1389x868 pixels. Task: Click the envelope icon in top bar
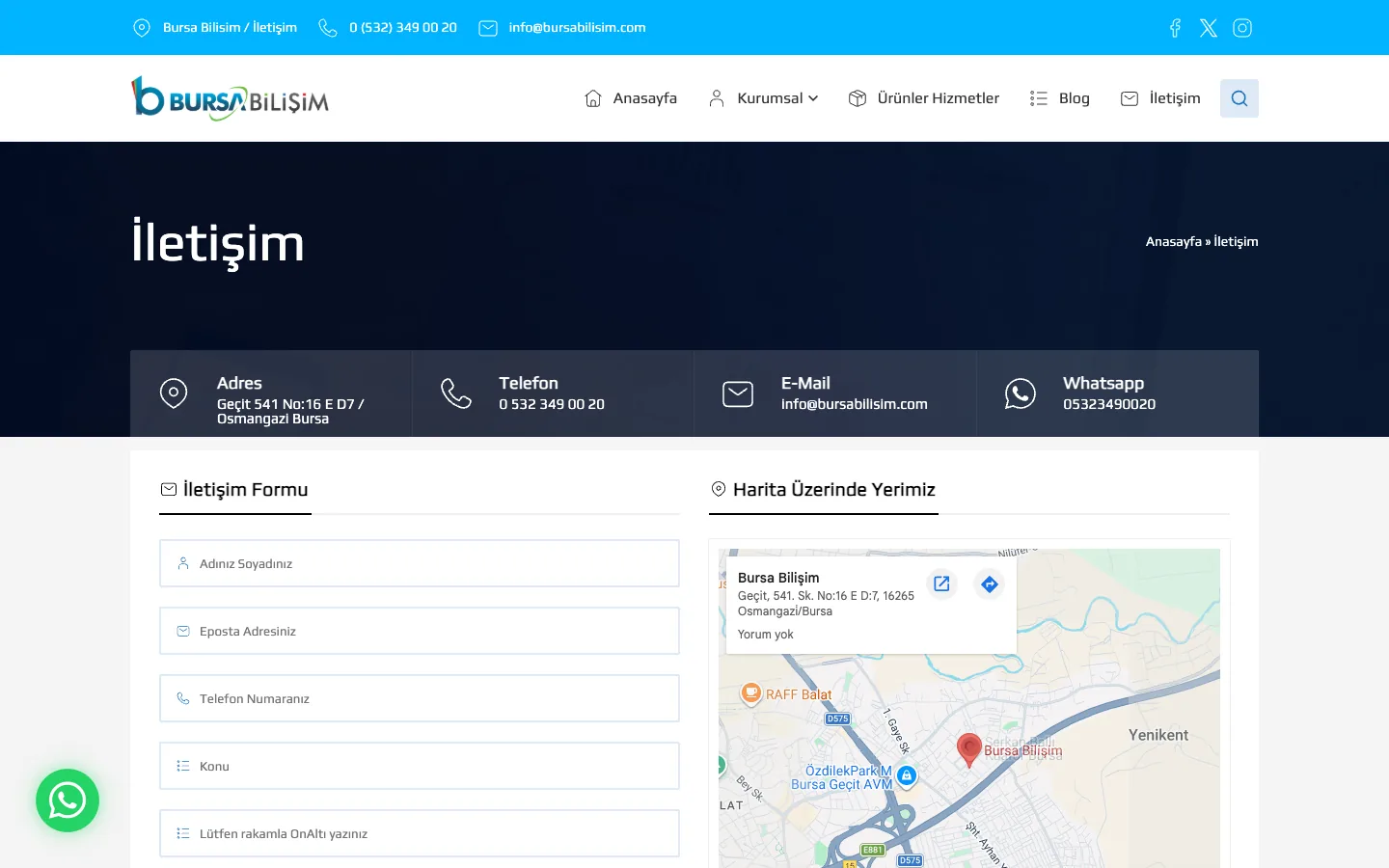point(488,28)
